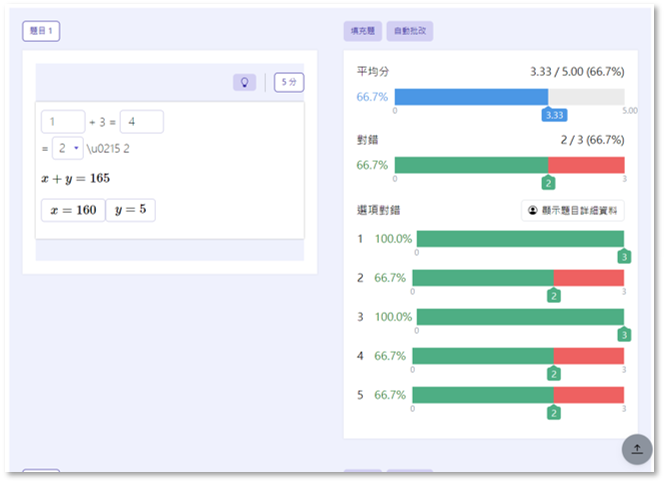Viewport: 664px width, 481px height.
Task: Click the x = 160 answer box
Action: [x=73, y=210]
